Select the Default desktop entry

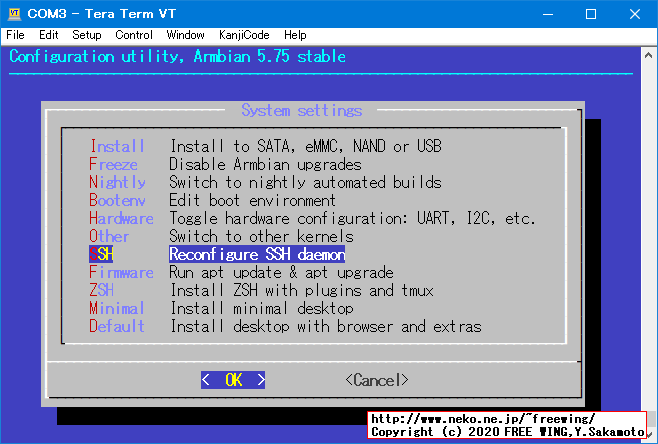(117, 326)
